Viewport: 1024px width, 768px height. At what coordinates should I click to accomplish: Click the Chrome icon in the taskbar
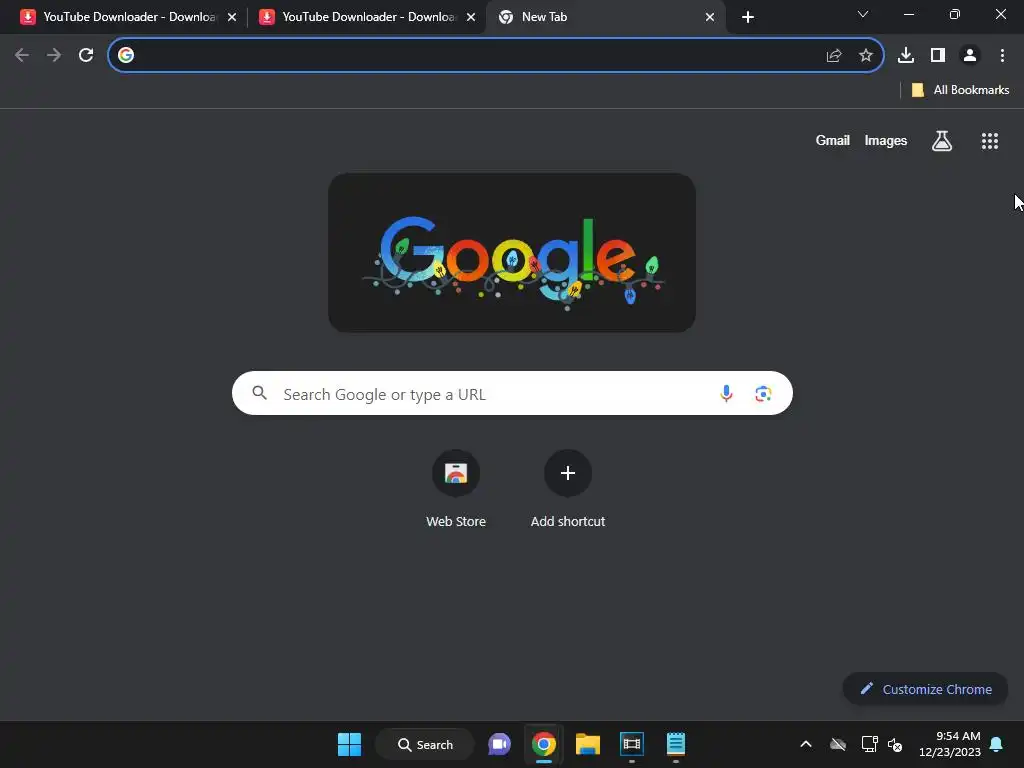point(543,744)
